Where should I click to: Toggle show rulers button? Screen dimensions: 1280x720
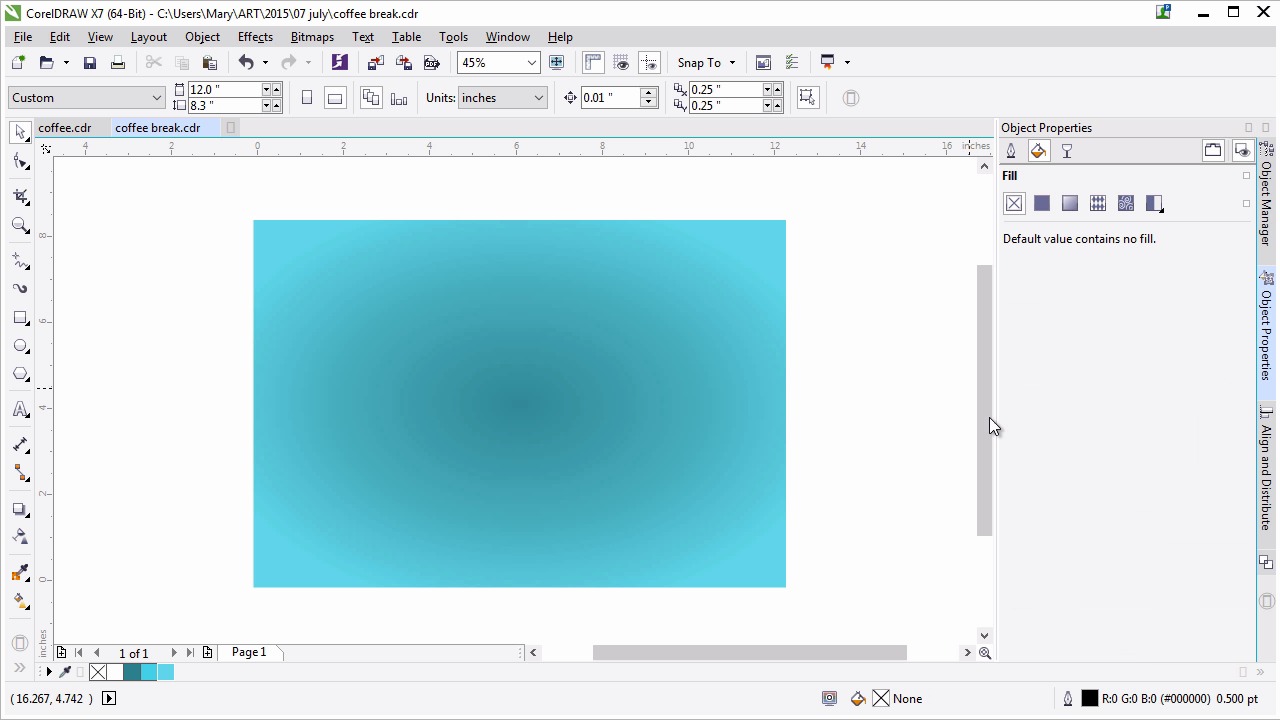[x=593, y=62]
